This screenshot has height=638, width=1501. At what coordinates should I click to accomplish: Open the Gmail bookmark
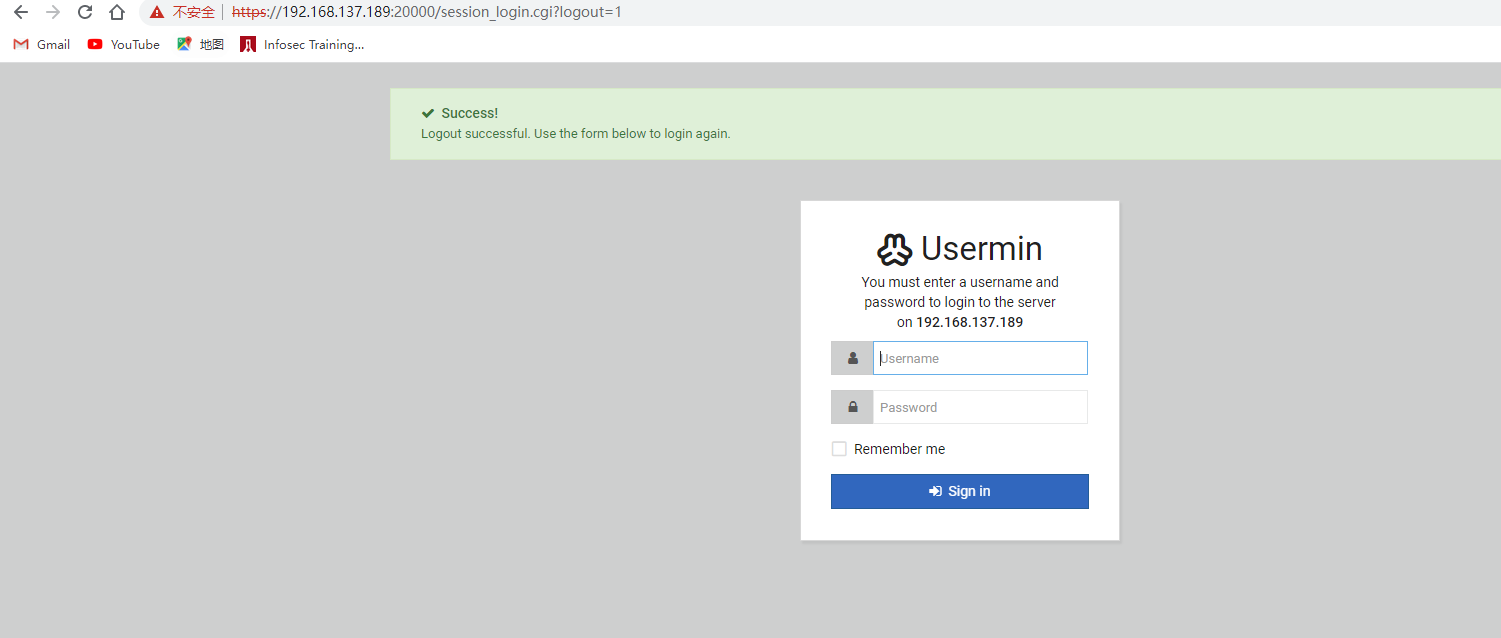pos(42,44)
